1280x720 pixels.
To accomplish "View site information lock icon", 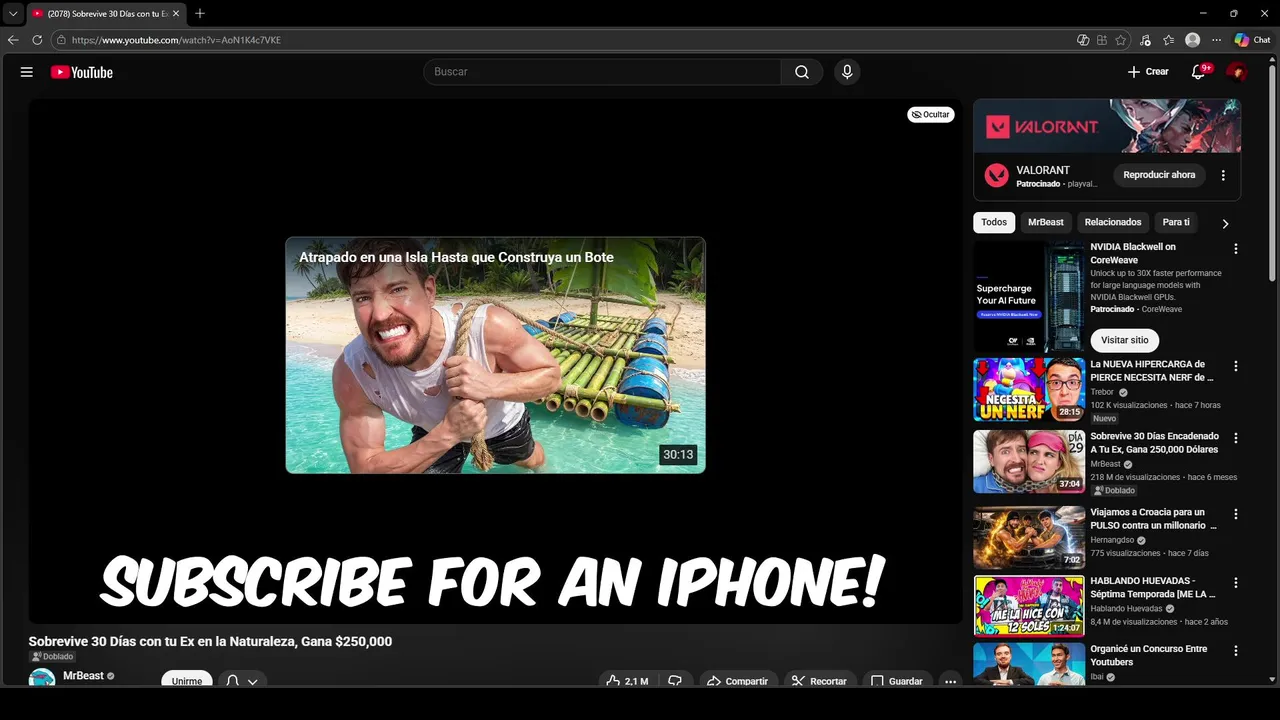I will tap(61, 40).
